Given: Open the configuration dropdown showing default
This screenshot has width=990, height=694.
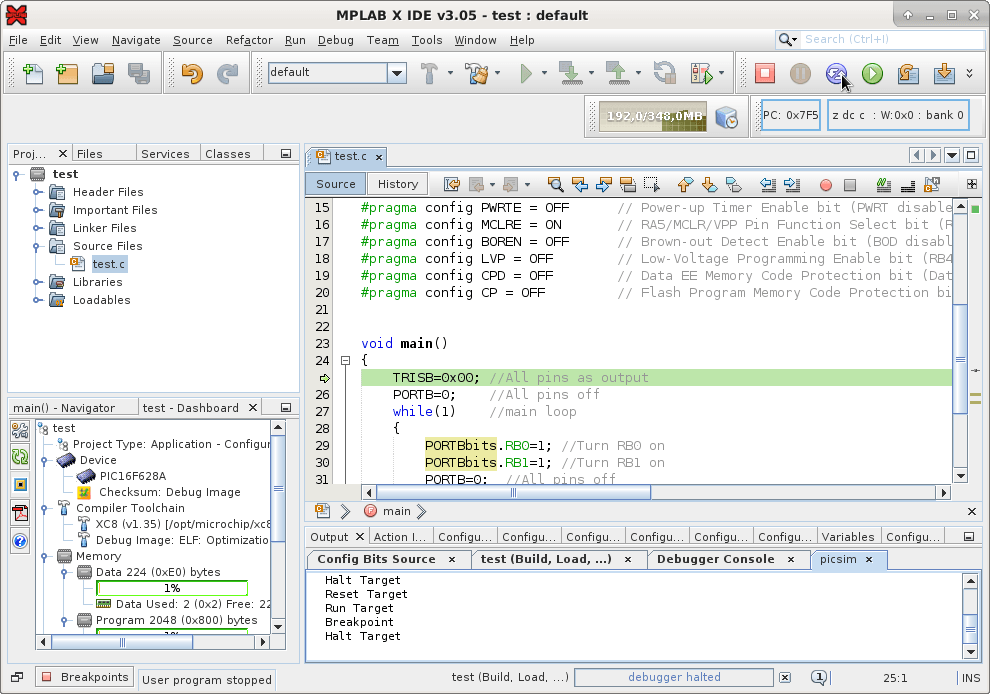Looking at the screenshot, I should (x=397, y=73).
